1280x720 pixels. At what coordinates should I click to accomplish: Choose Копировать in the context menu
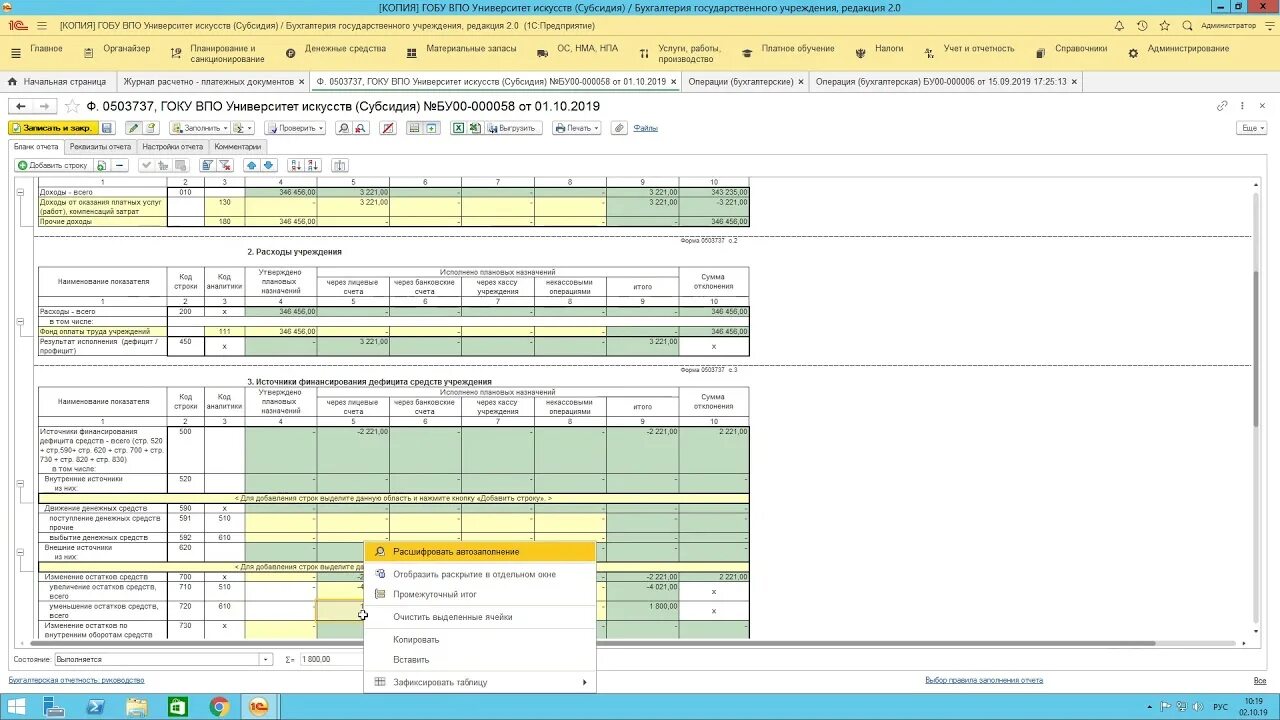point(480,639)
